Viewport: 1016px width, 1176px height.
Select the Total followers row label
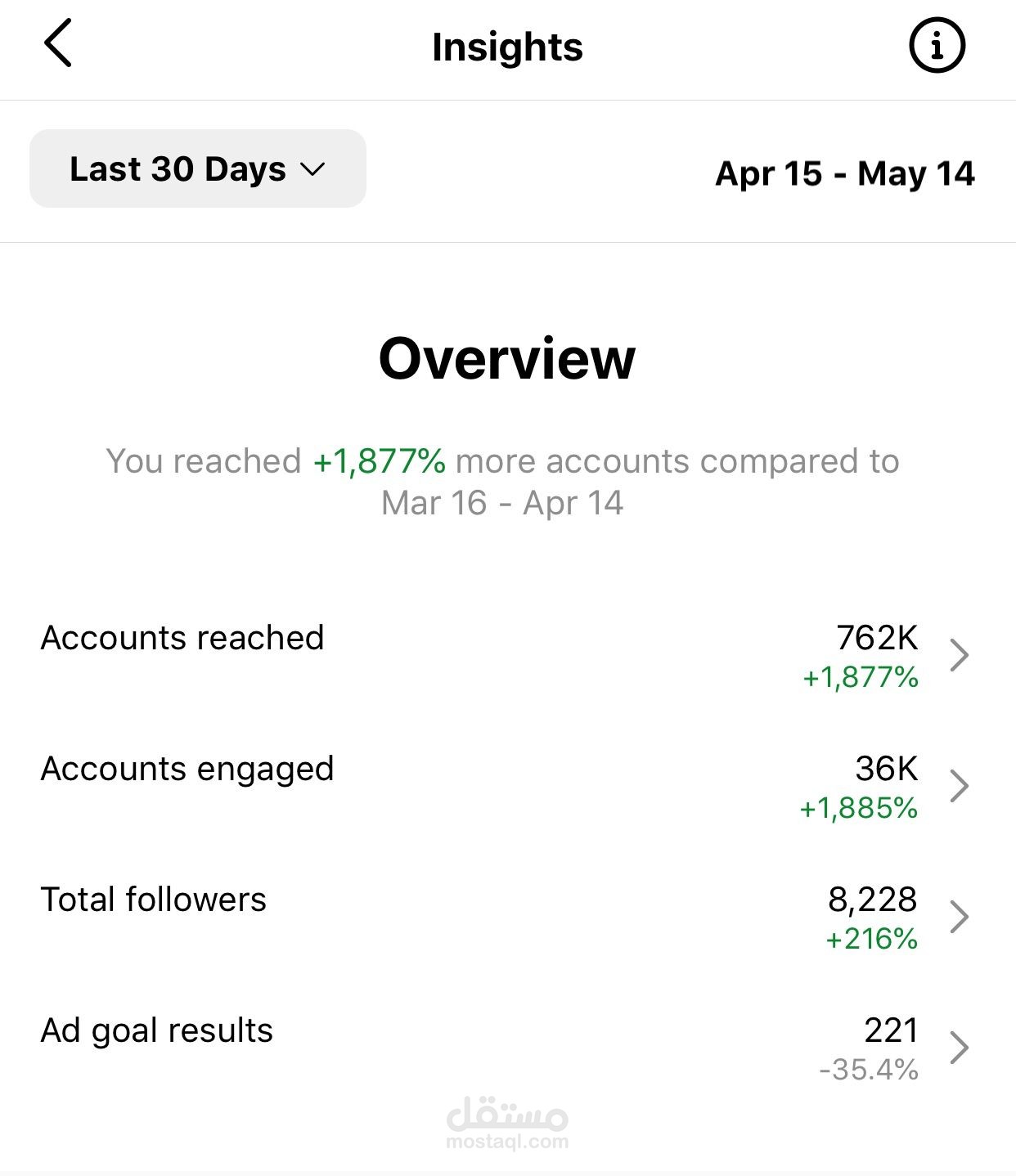[x=154, y=900]
